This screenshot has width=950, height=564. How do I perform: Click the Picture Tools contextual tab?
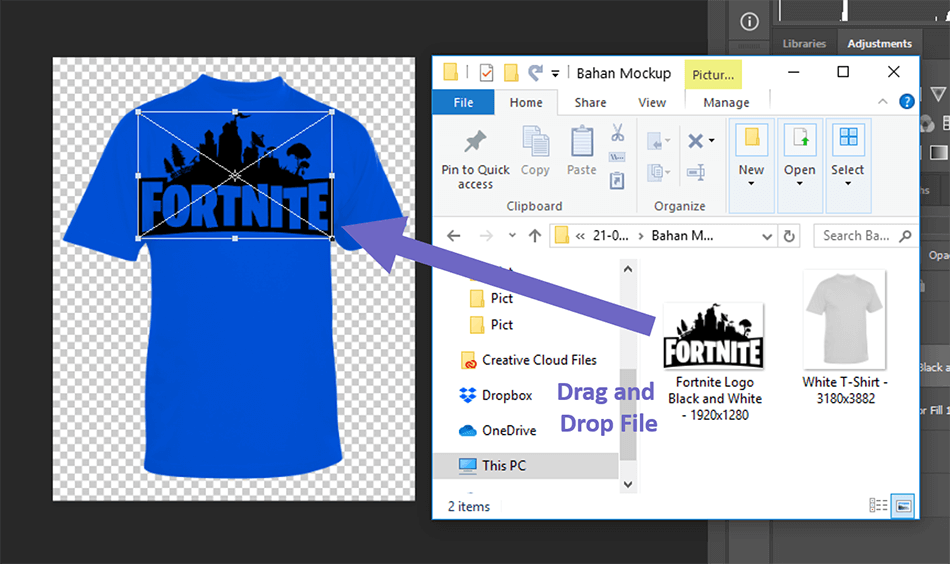(x=713, y=75)
